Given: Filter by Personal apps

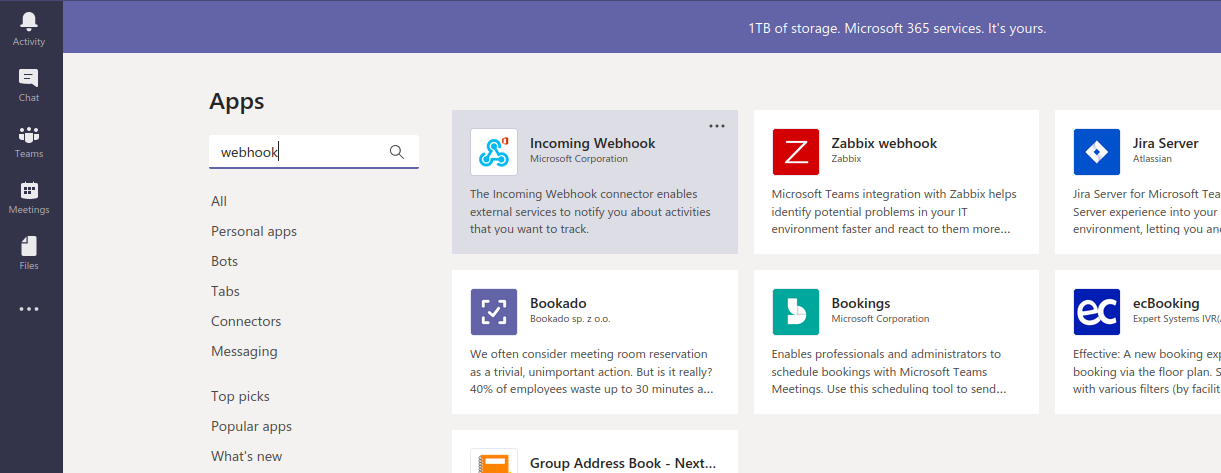Looking at the screenshot, I should click(254, 231).
